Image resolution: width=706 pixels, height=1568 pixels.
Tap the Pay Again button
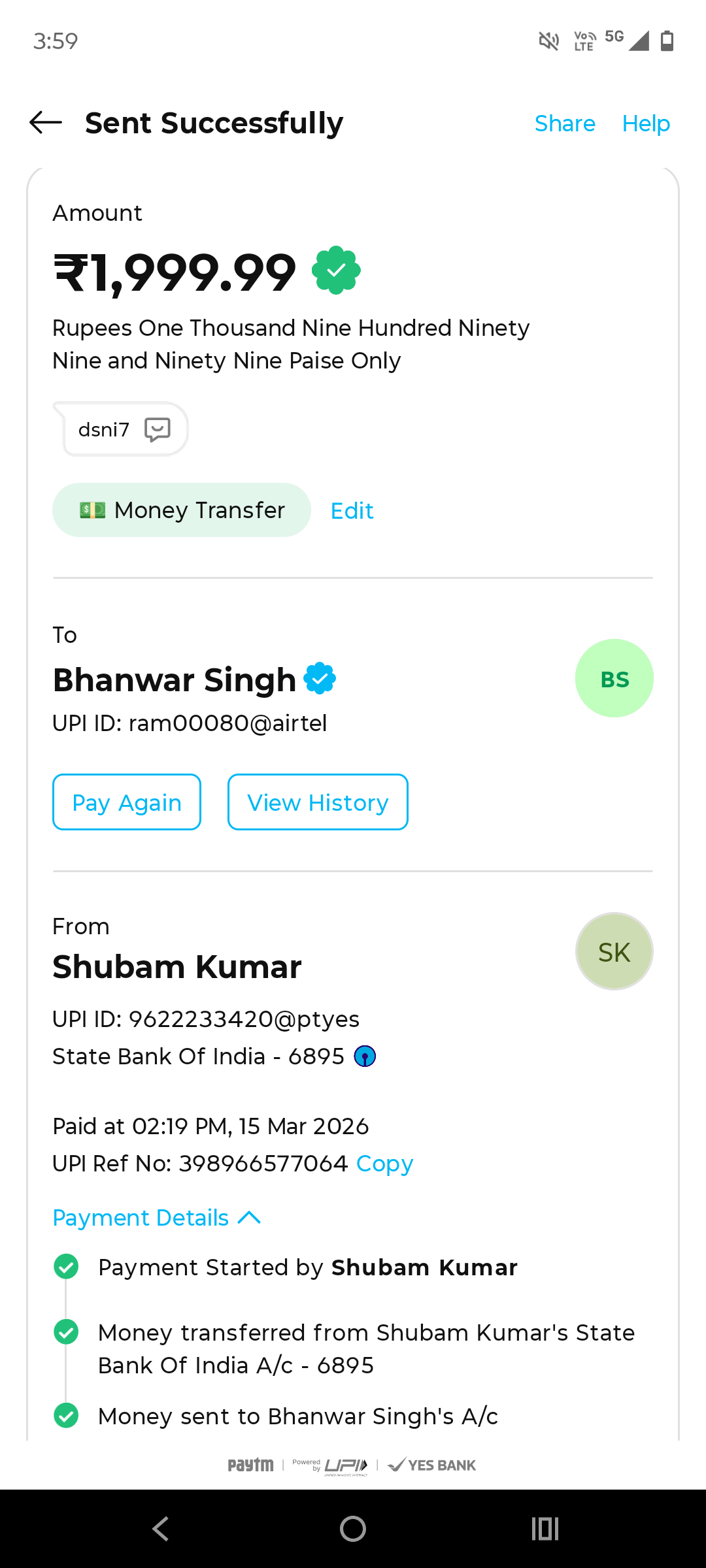click(127, 802)
